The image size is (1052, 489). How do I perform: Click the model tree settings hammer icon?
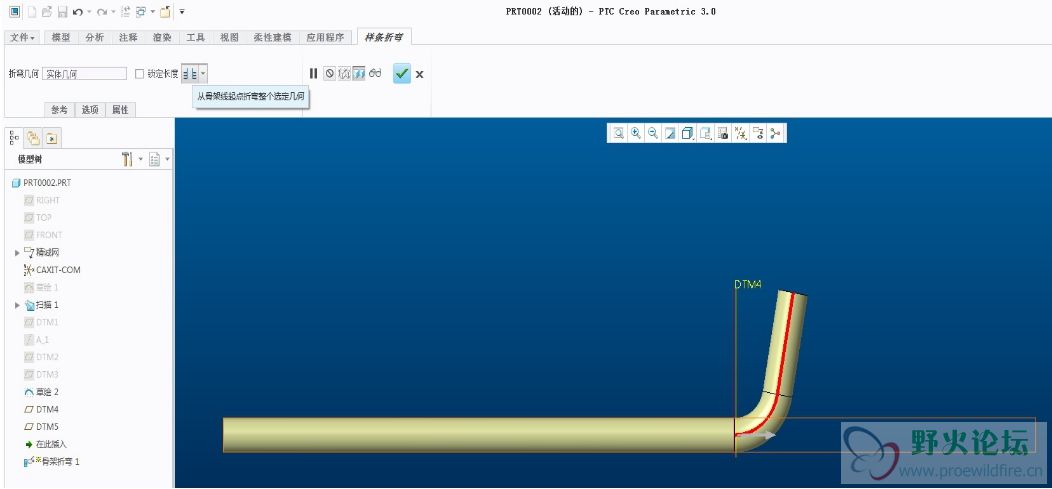[x=127, y=160]
